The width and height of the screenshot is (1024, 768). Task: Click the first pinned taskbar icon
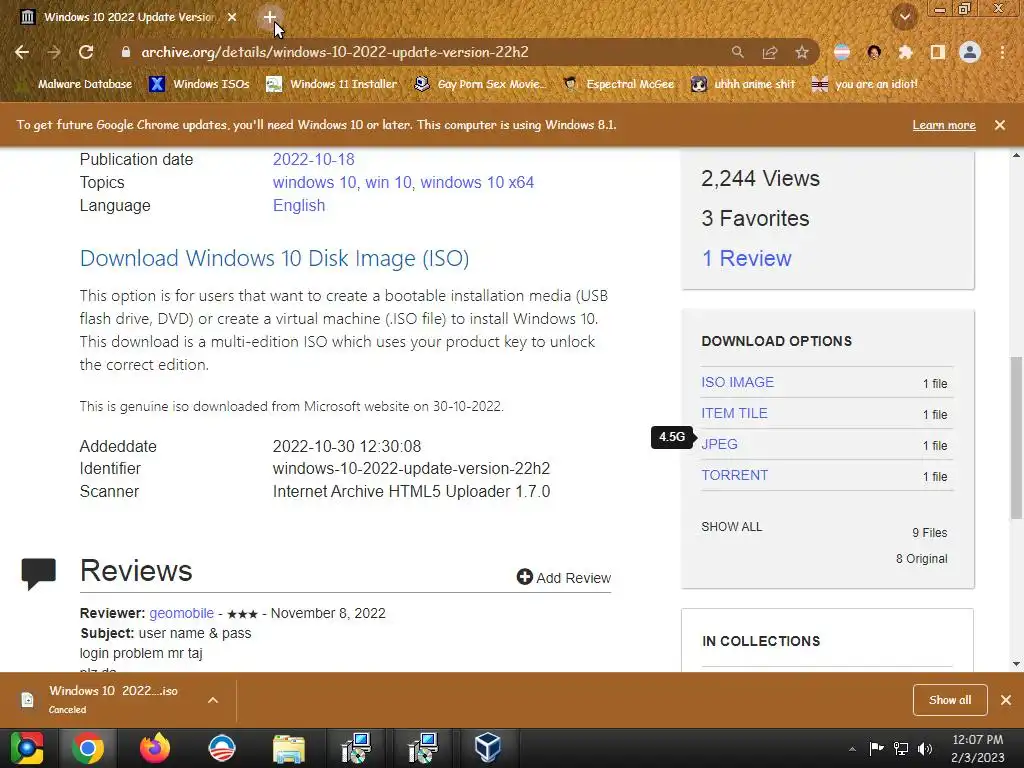tap(27, 748)
